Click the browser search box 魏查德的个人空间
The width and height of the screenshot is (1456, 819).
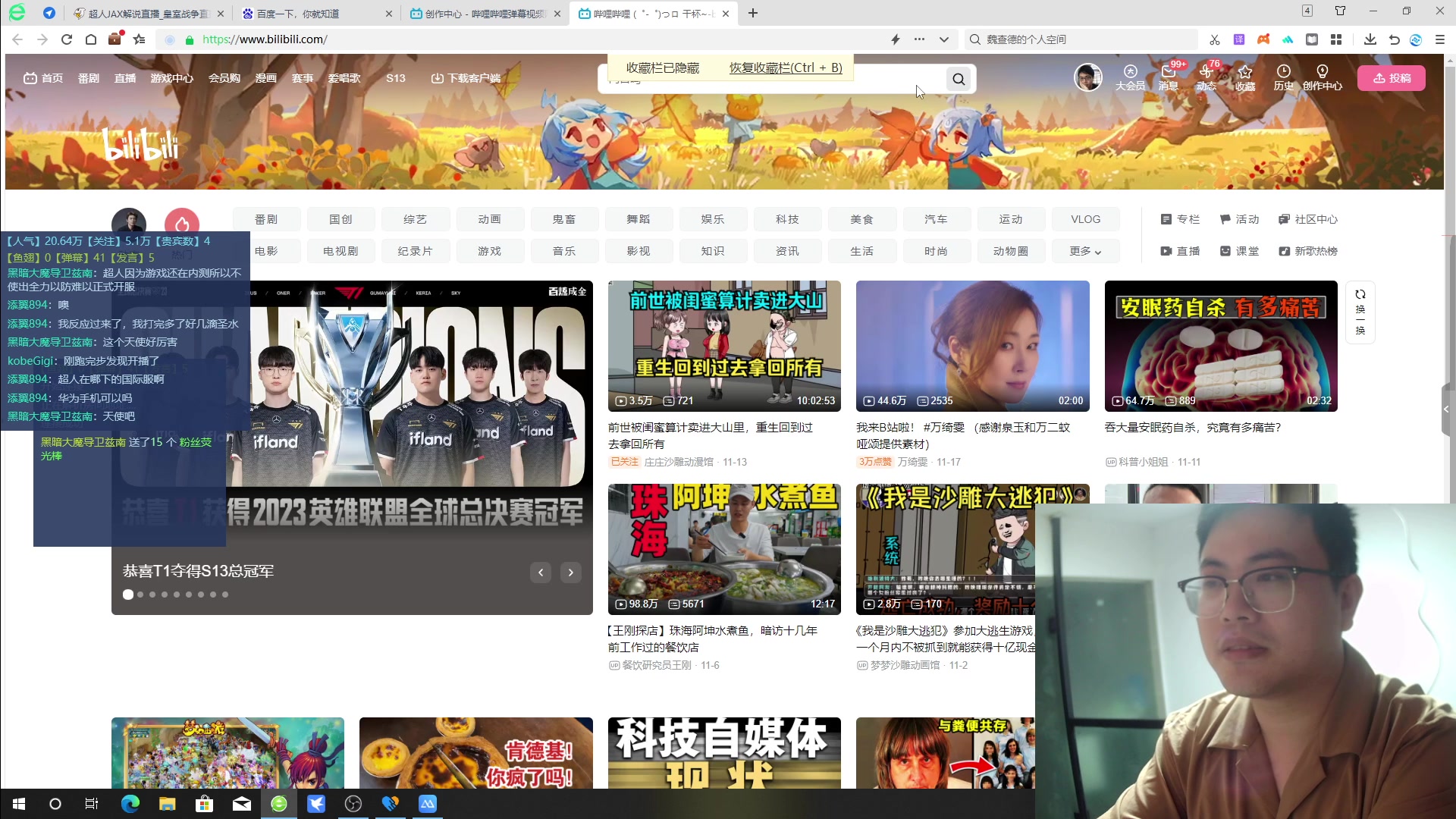click(x=1082, y=39)
